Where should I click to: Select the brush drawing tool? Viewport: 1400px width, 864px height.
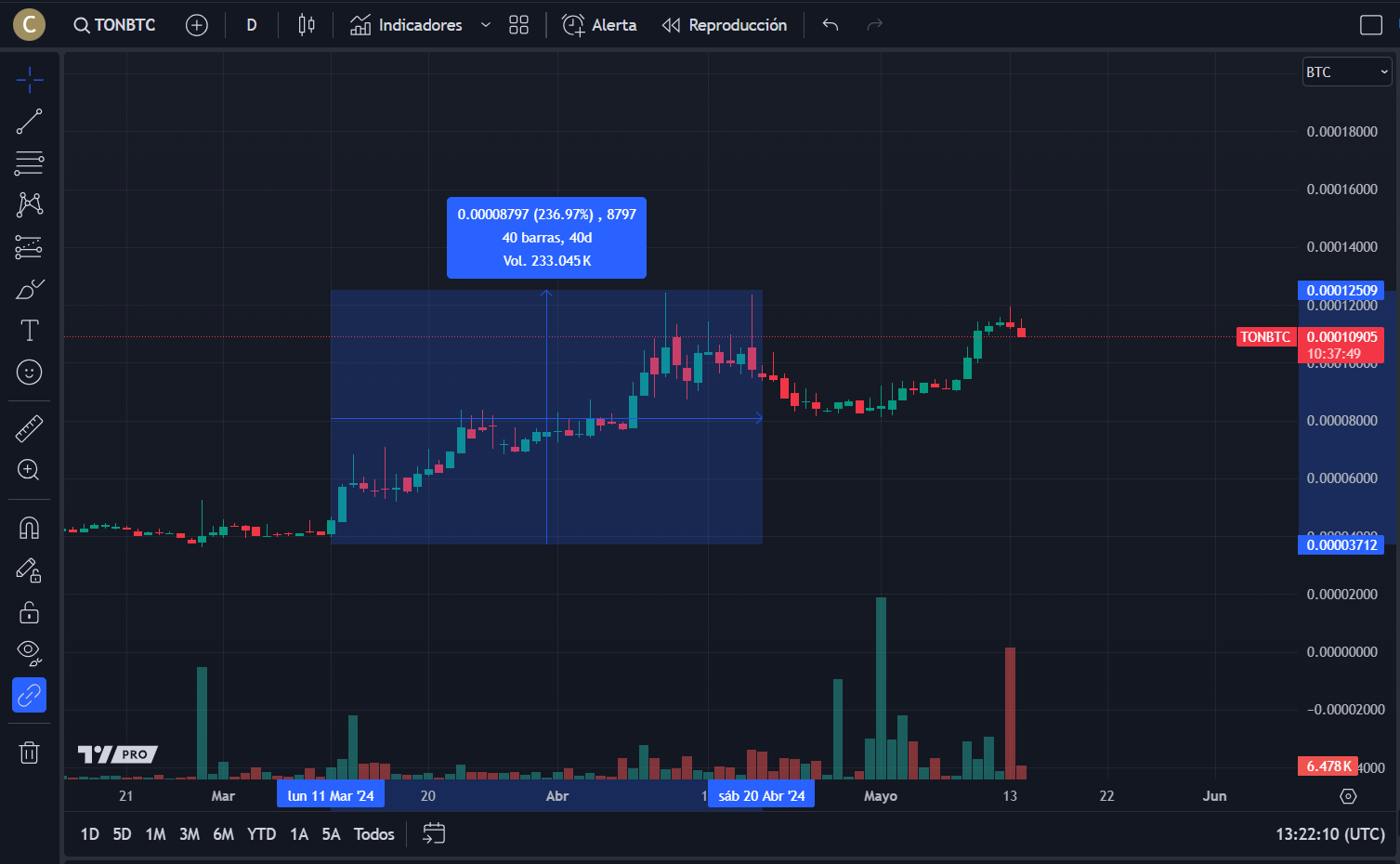[30, 289]
